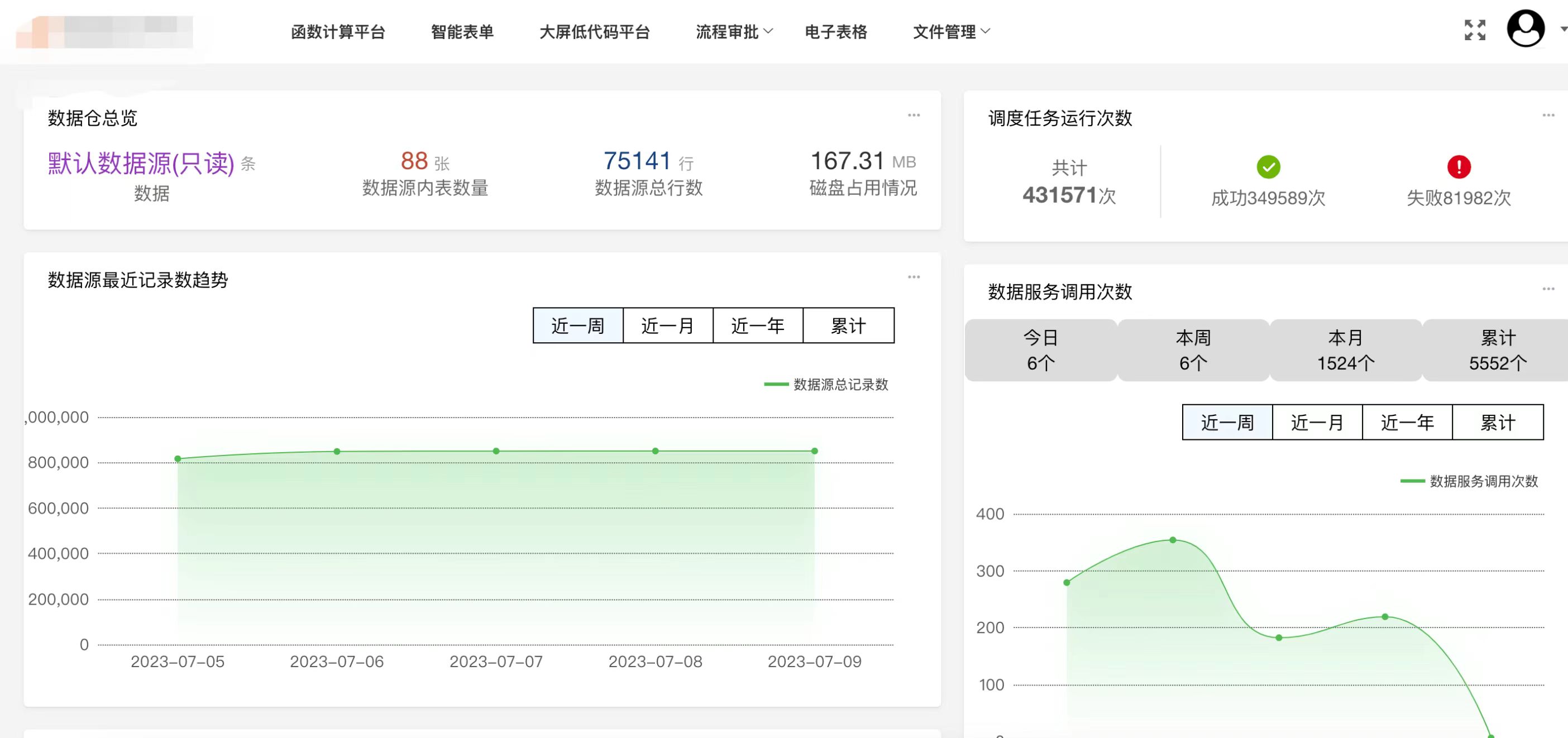Click the 2023-07-09 data point
1568x738 pixels.
[814, 450]
